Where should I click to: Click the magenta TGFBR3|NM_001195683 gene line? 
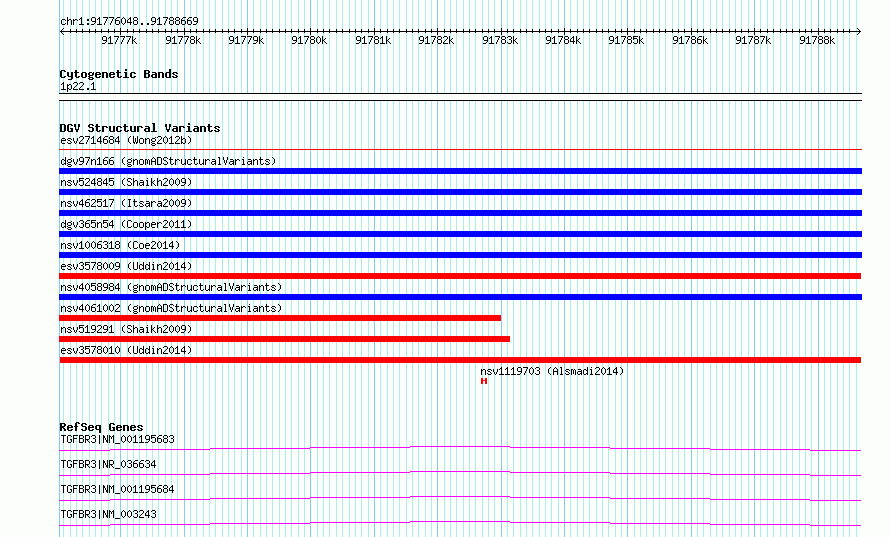point(460,448)
